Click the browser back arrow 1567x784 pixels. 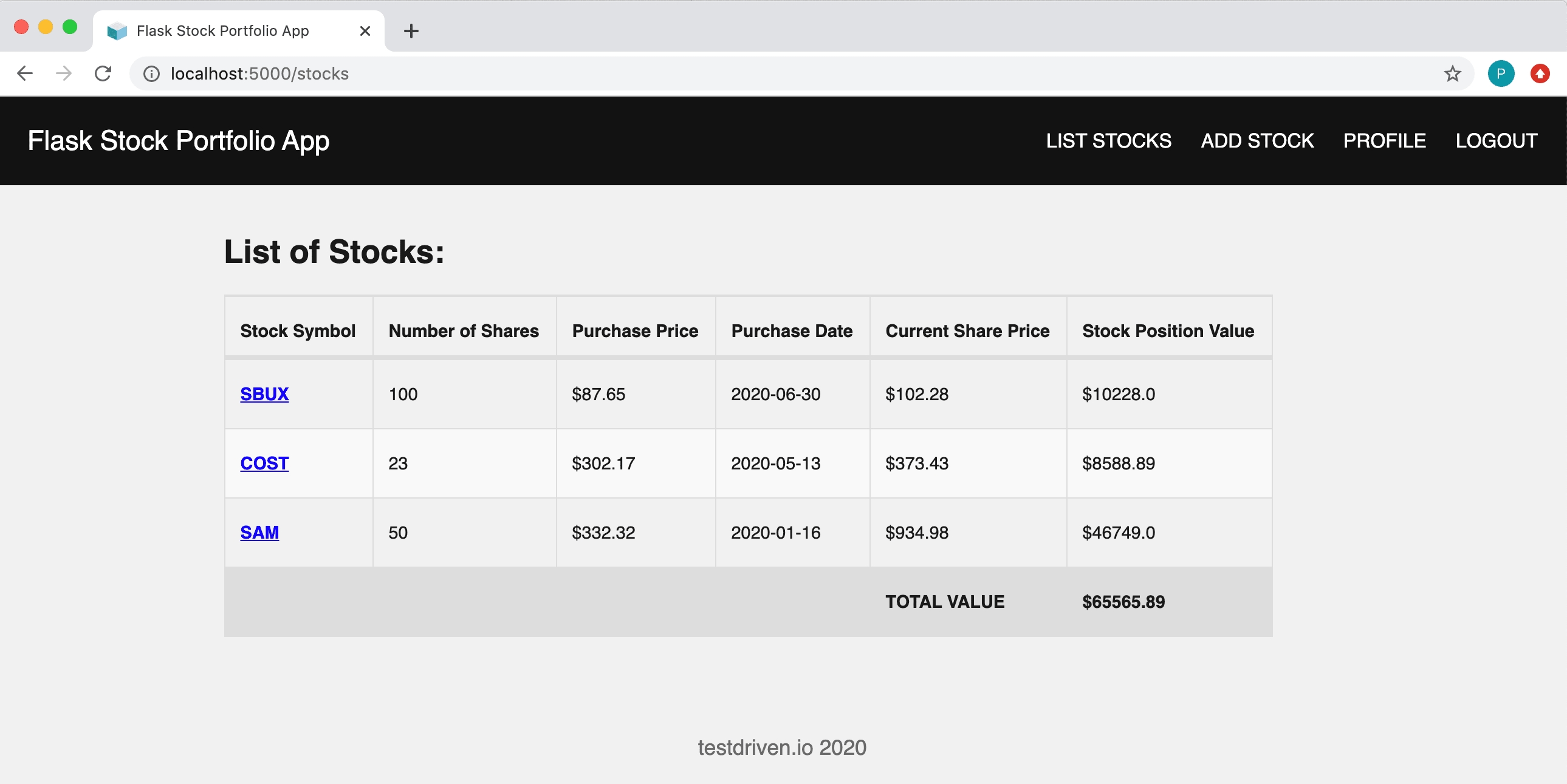click(x=25, y=73)
